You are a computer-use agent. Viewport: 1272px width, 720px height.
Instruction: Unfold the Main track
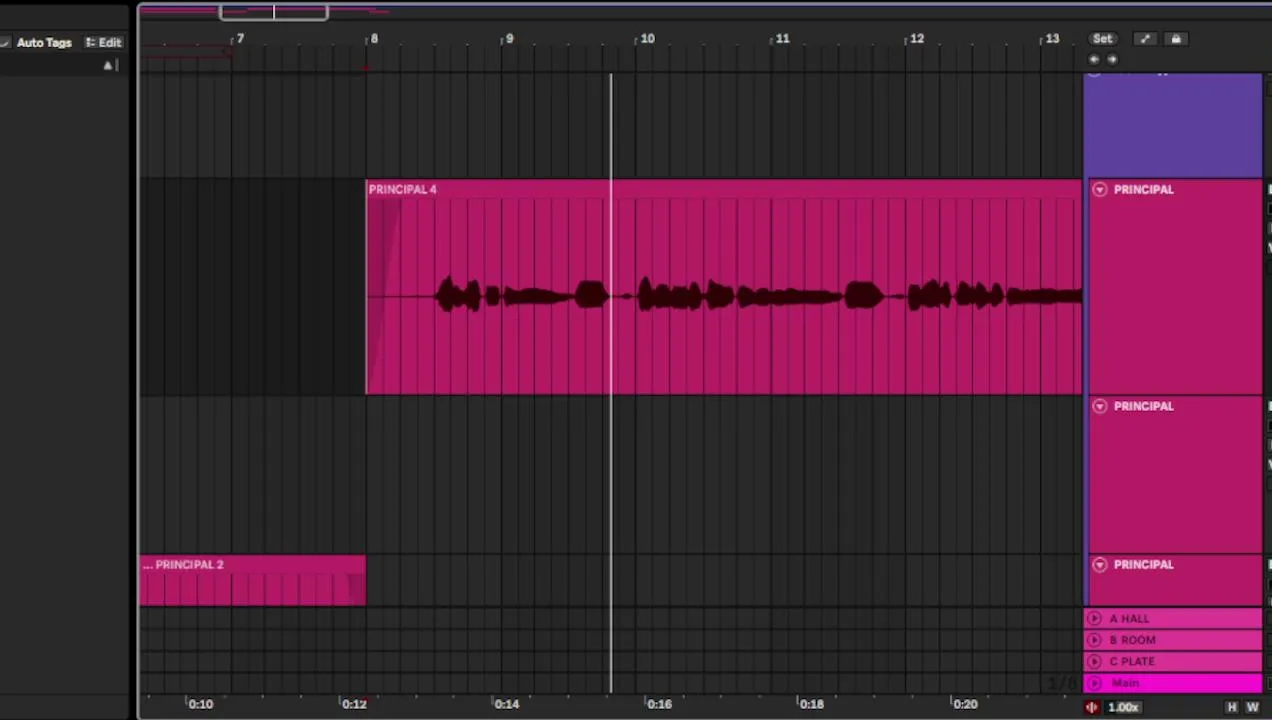click(1094, 683)
